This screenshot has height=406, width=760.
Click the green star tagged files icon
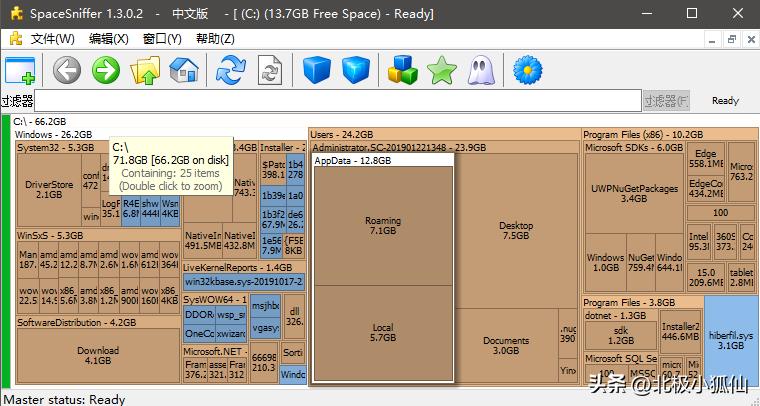[441, 70]
